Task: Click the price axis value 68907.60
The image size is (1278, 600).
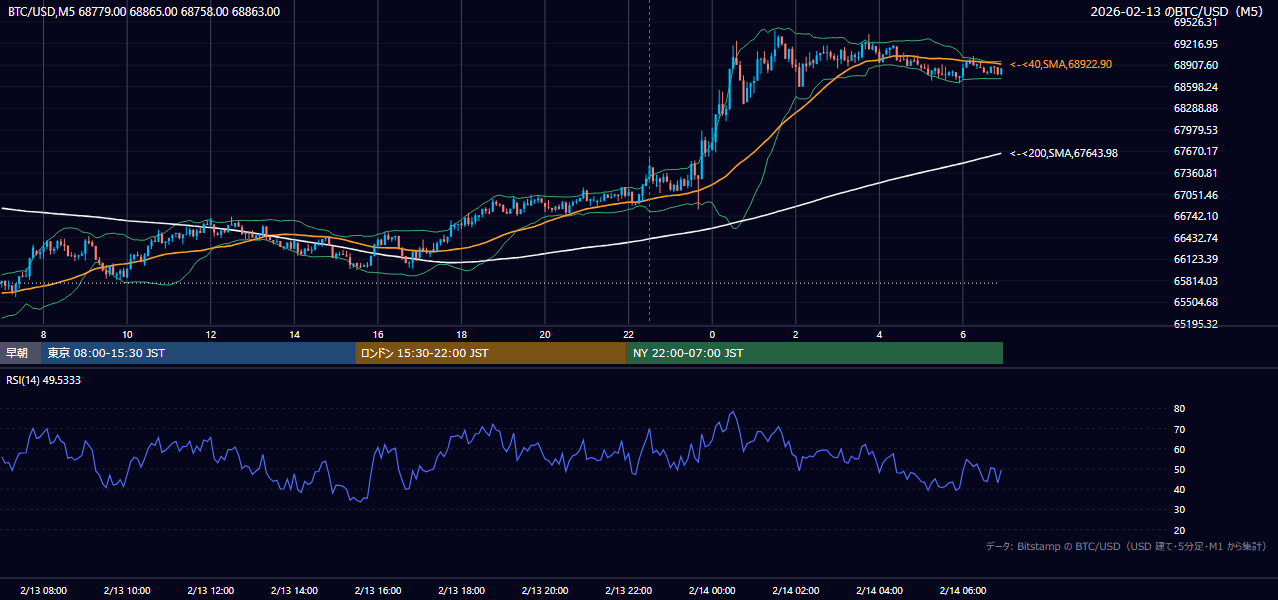Action: click(x=1195, y=65)
